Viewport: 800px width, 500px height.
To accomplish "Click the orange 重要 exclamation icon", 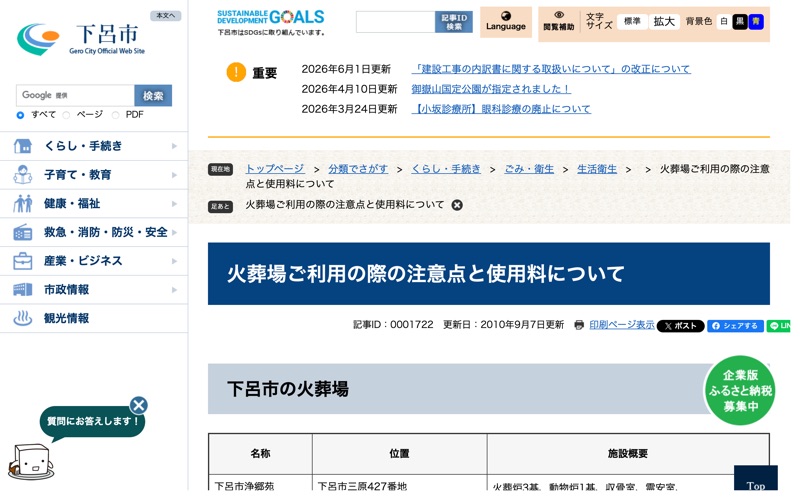I will 236,72.
